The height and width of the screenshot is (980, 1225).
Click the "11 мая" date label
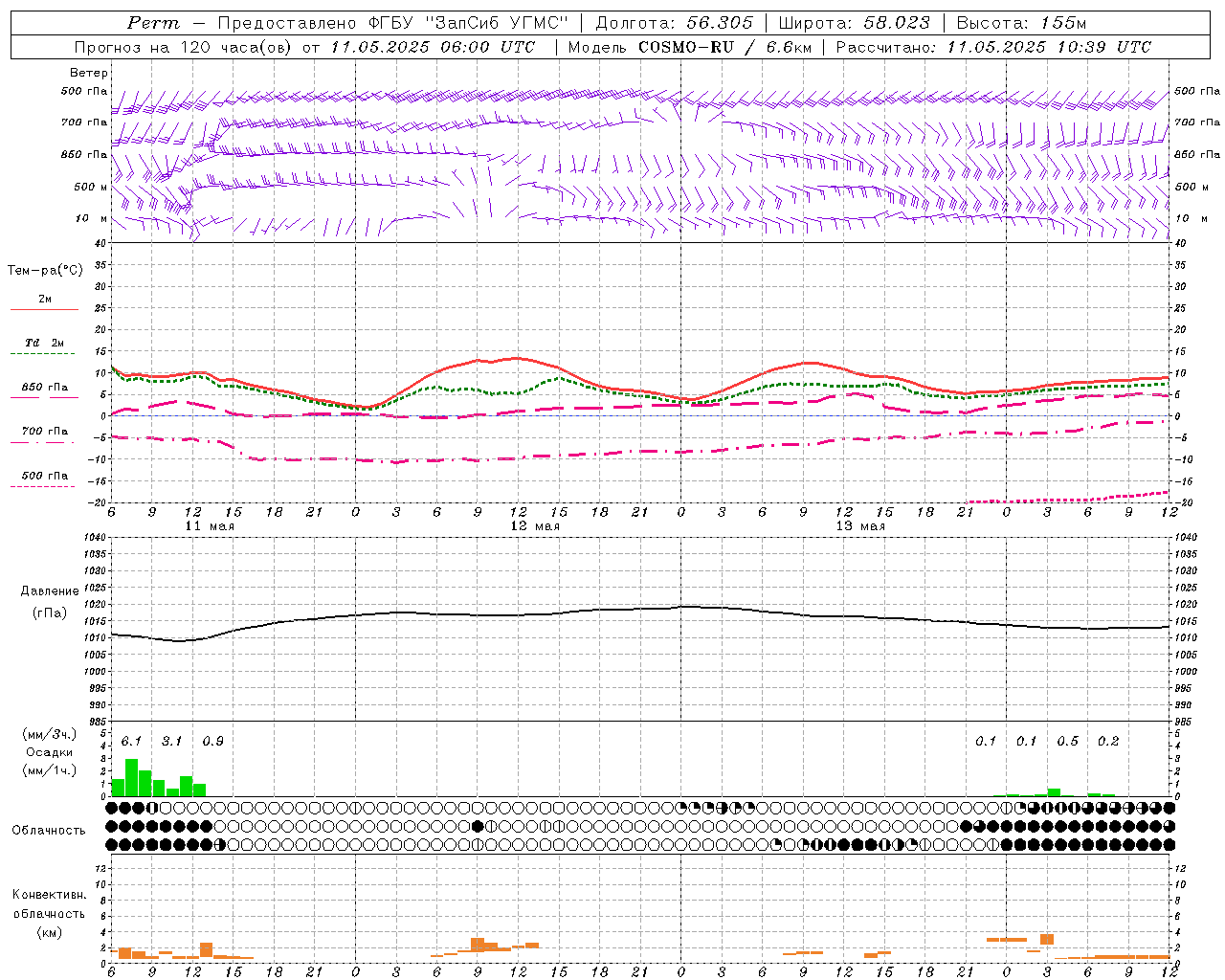[x=209, y=526]
